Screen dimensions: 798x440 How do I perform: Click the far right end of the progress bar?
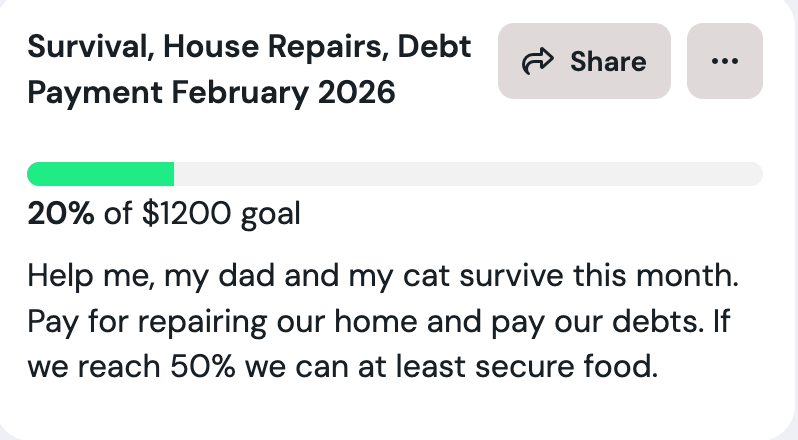coord(755,173)
